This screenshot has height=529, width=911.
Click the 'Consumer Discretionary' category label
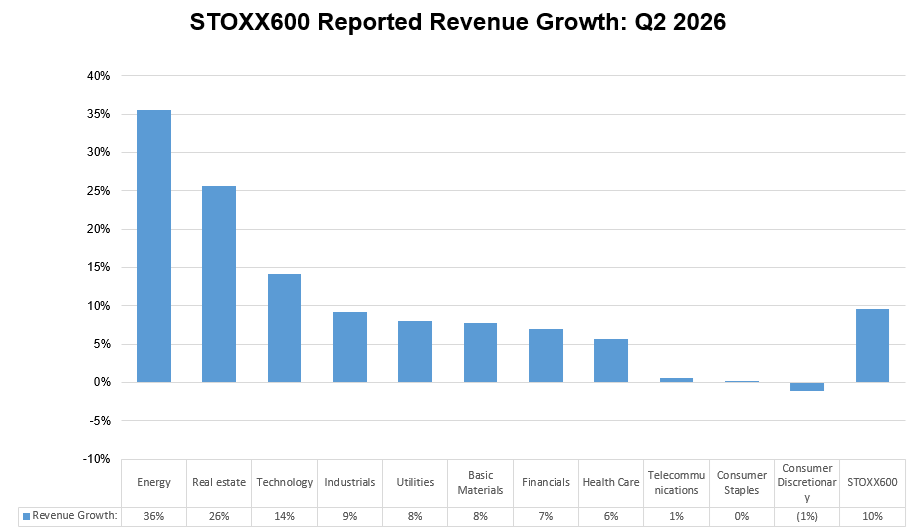tap(807, 483)
